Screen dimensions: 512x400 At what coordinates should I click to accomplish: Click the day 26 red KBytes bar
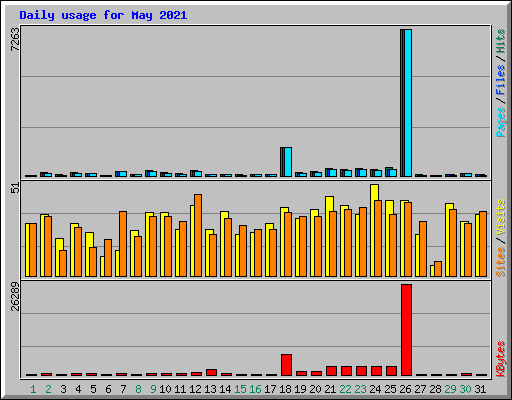pos(406,330)
